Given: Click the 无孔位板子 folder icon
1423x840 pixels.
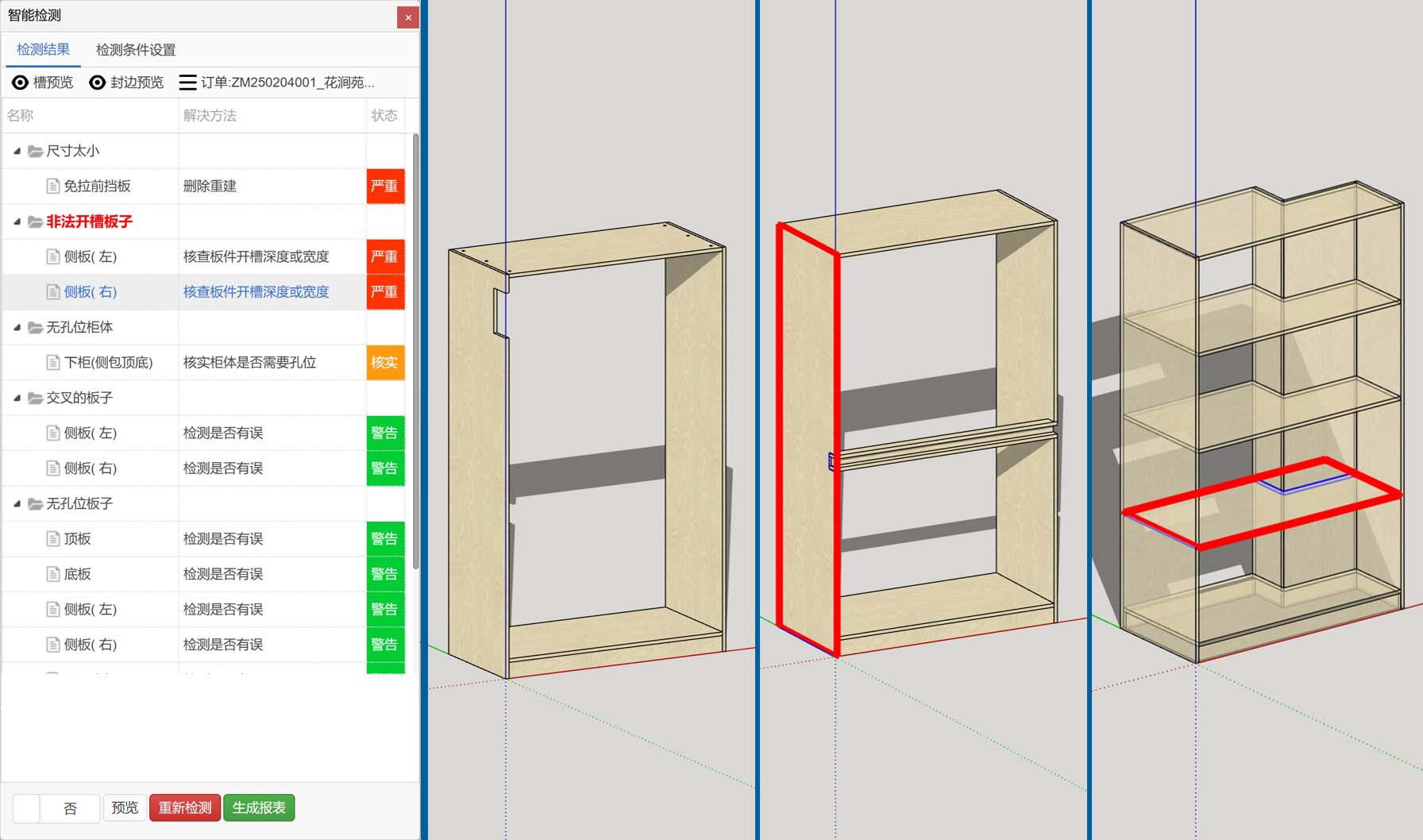Looking at the screenshot, I should [35, 503].
